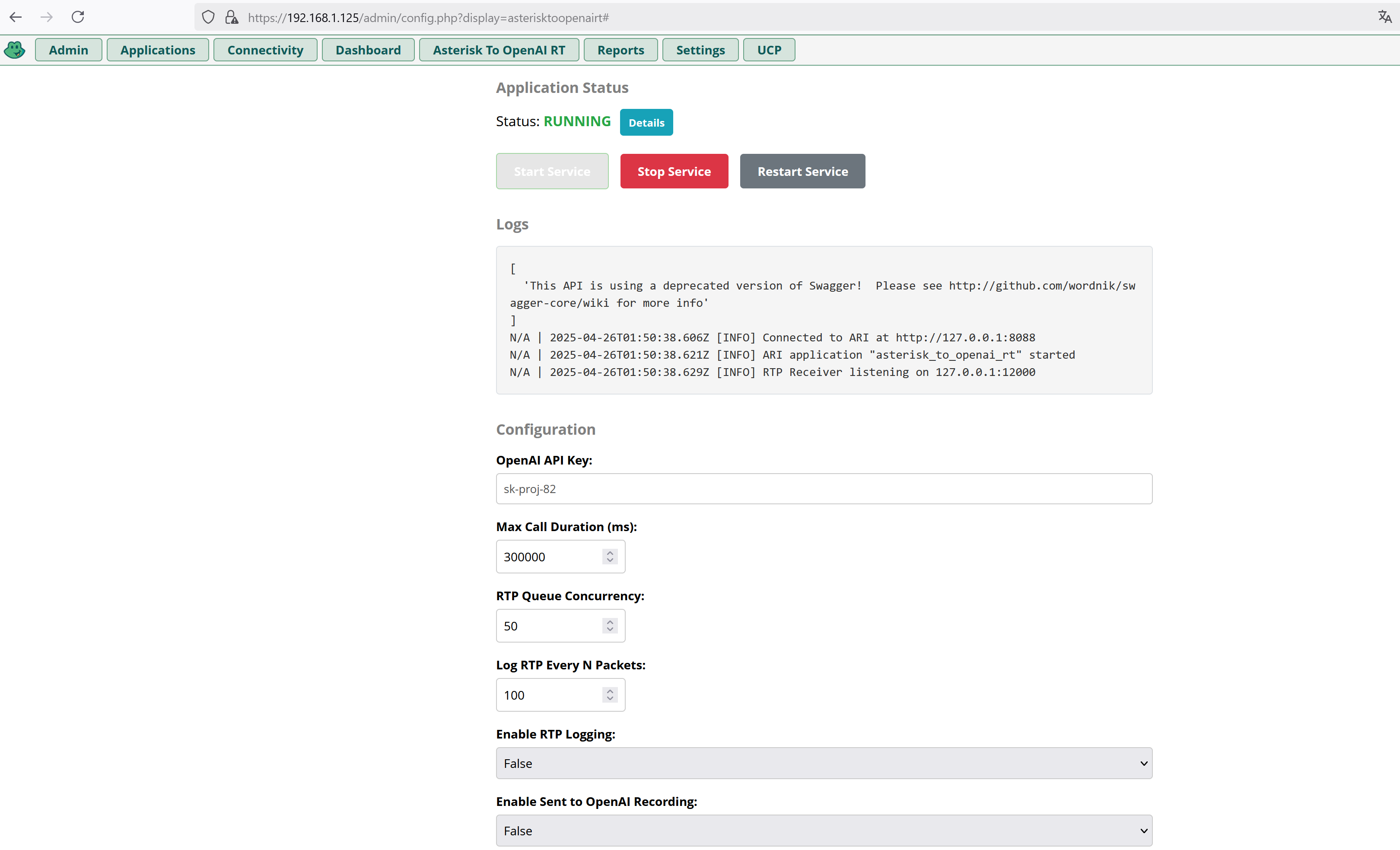Click the ARI application started log line

coord(792,355)
